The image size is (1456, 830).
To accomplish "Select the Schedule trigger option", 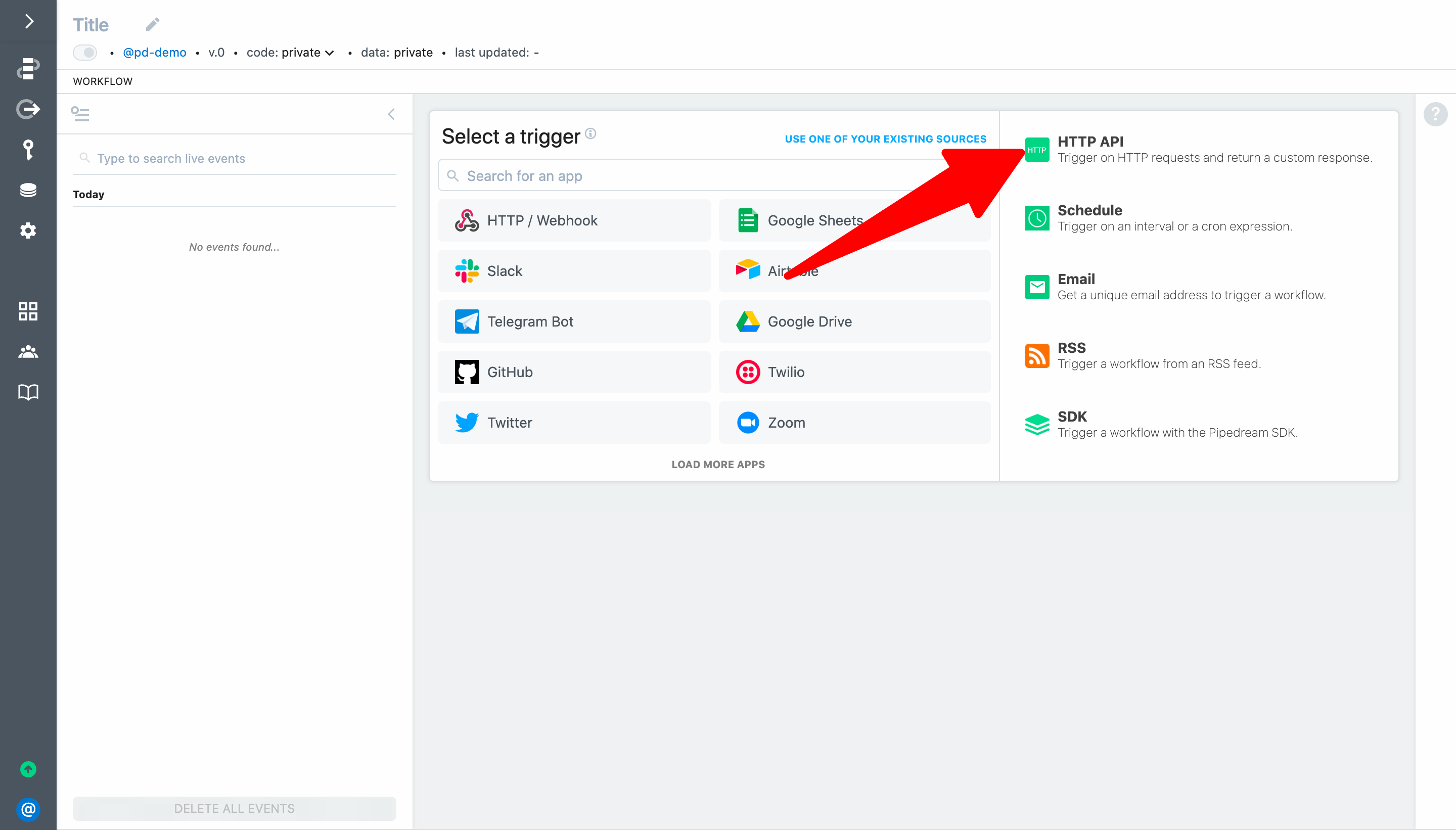I will pos(1089,211).
